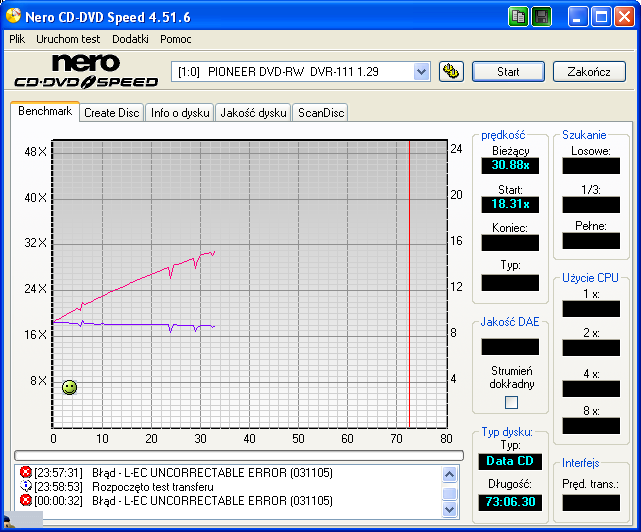Click the smiley face icon on graph
Screen dimensions: 641x532
coord(69,387)
